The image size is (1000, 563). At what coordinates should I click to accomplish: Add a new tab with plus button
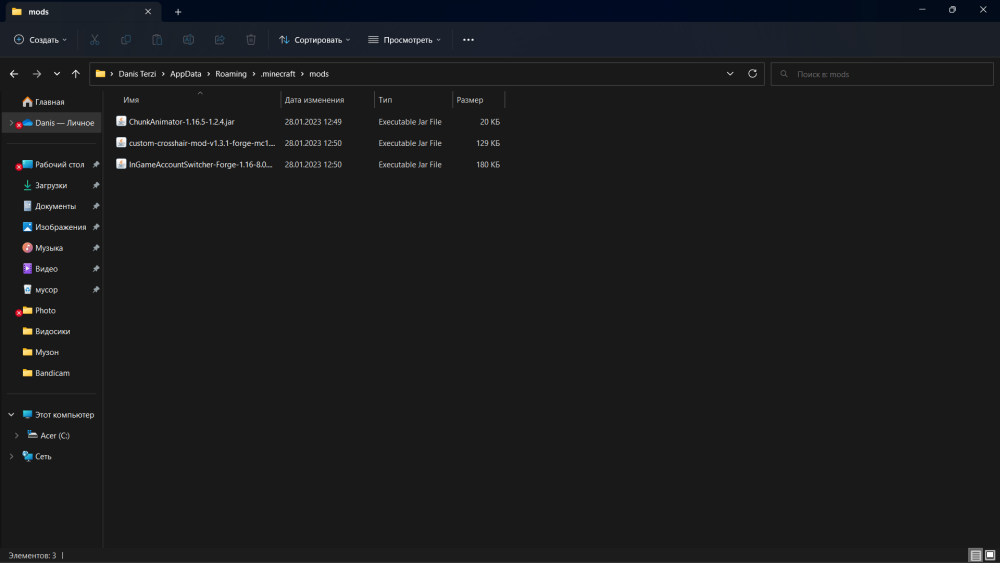coord(178,11)
